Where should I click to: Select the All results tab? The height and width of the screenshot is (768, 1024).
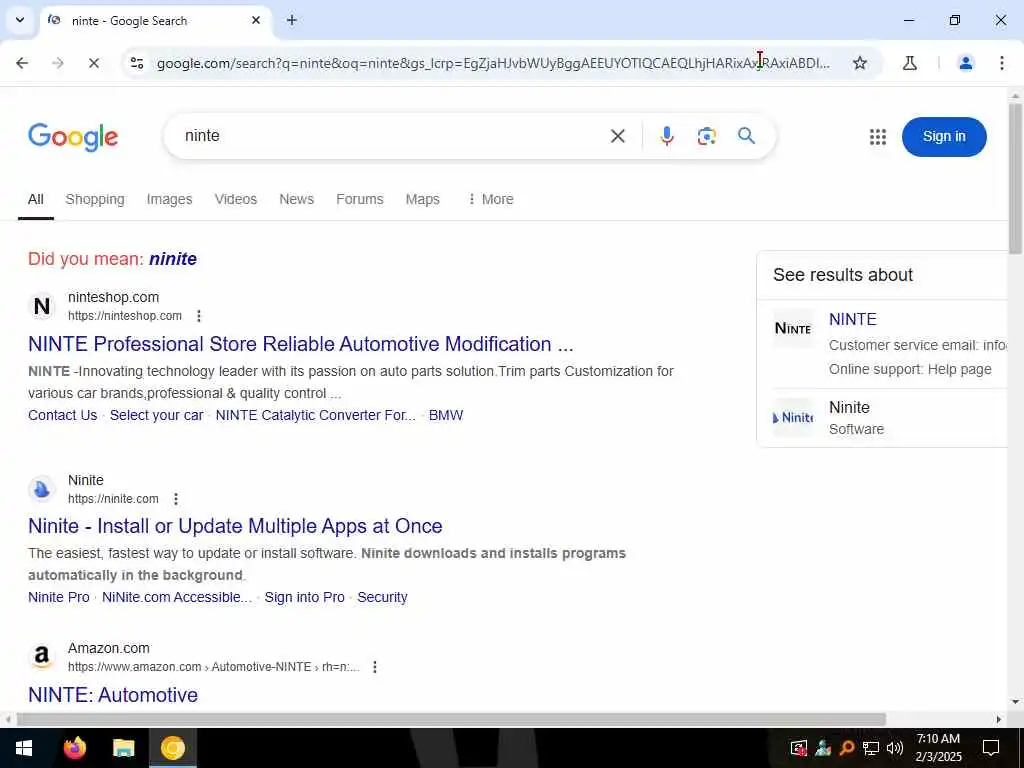point(36,199)
